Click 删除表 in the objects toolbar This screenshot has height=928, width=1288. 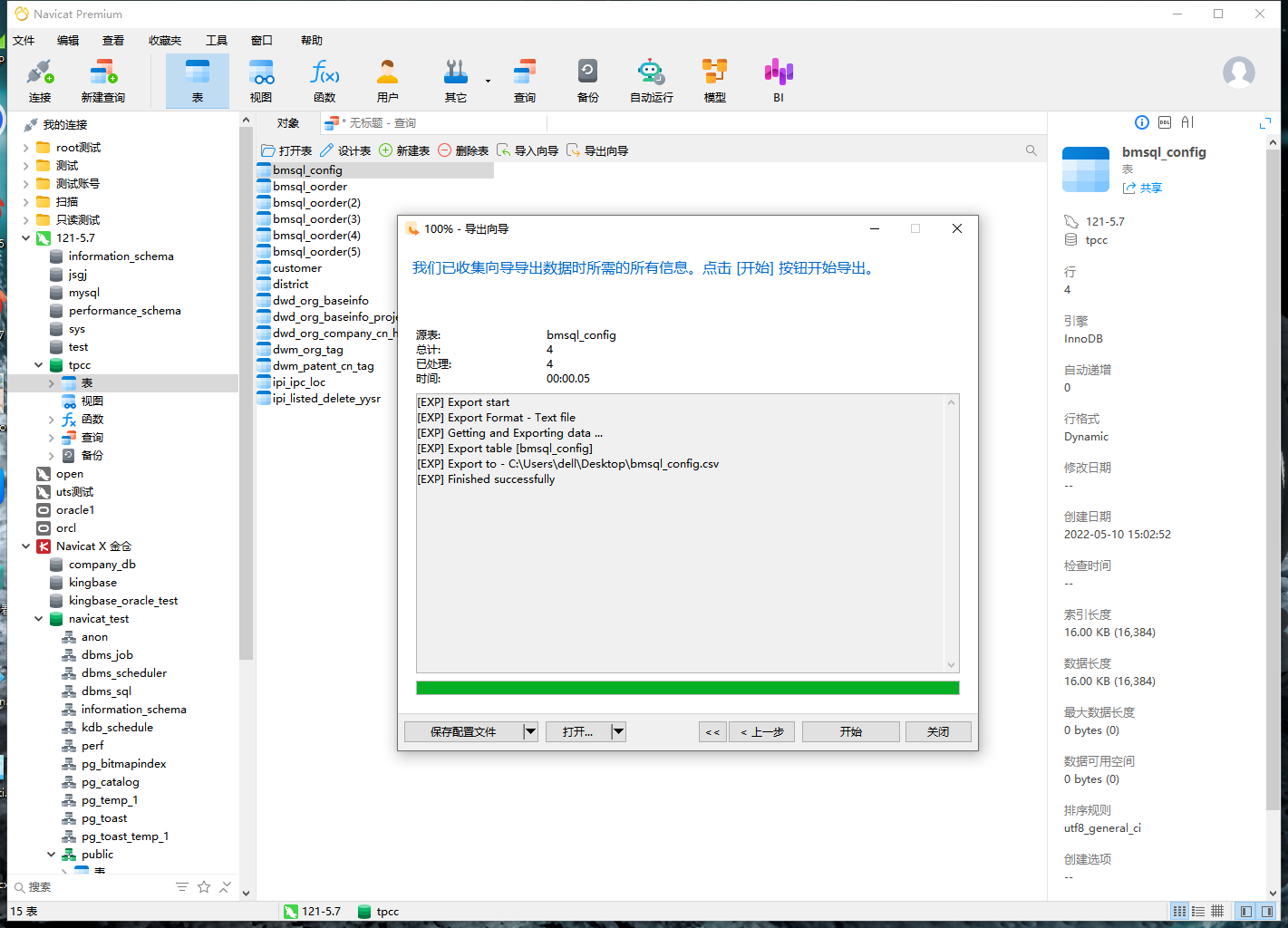click(463, 150)
